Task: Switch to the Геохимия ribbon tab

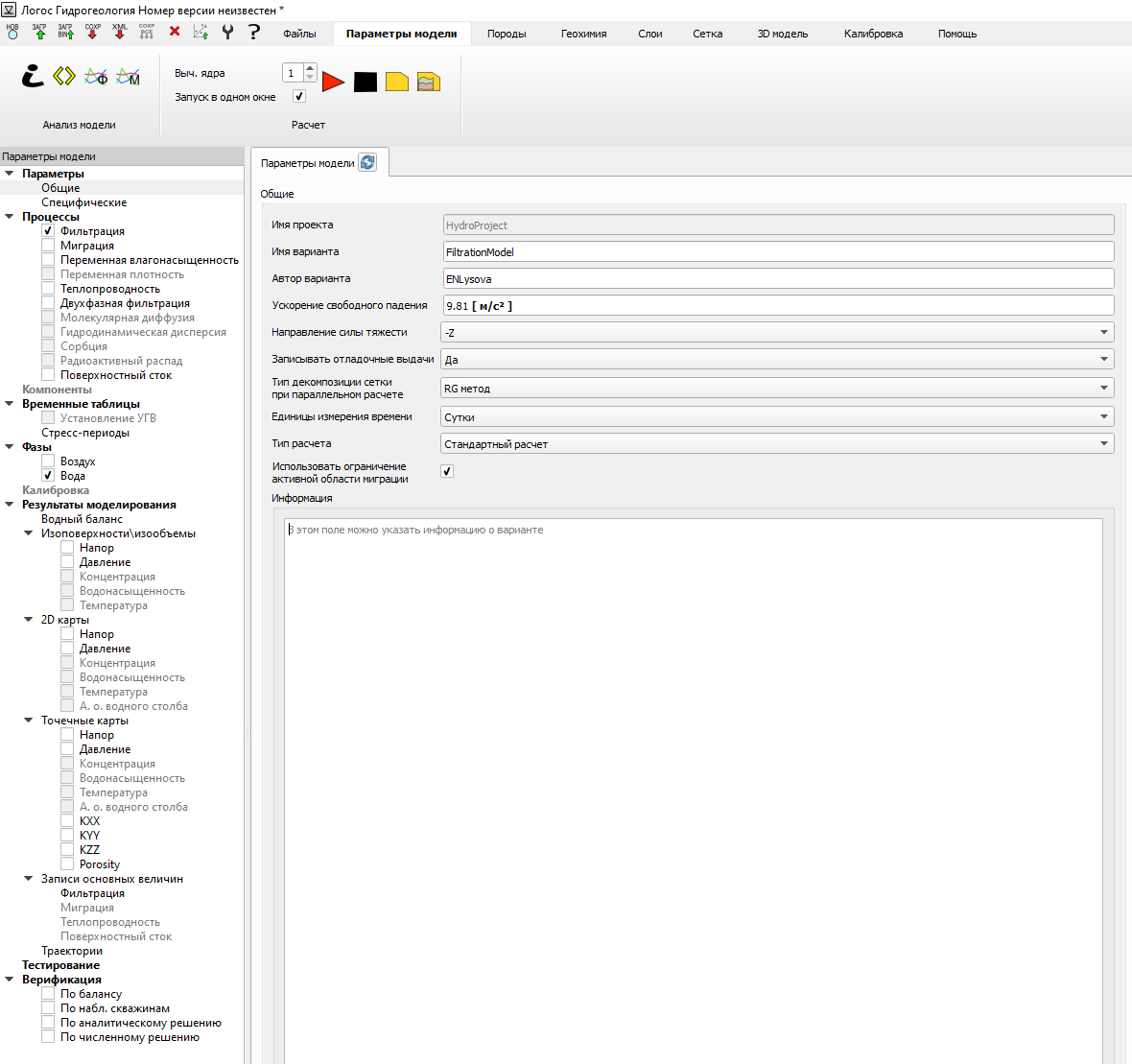Action: tap(583, 34)
